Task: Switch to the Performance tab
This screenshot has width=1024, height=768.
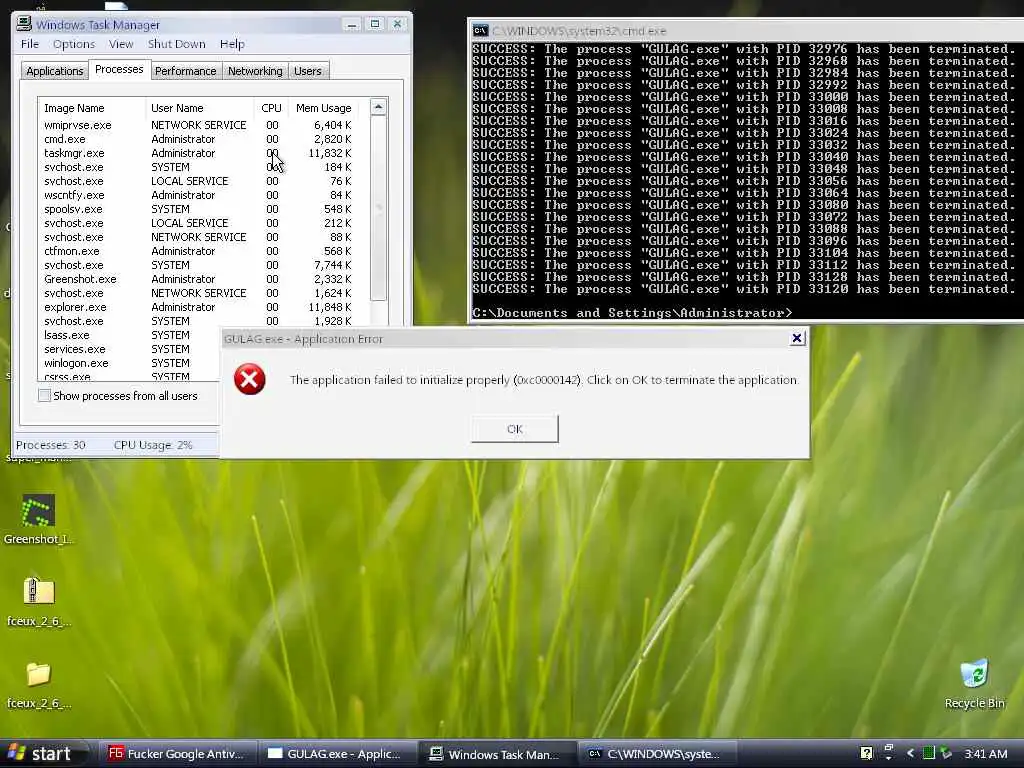Action: (x=185, y=71)
